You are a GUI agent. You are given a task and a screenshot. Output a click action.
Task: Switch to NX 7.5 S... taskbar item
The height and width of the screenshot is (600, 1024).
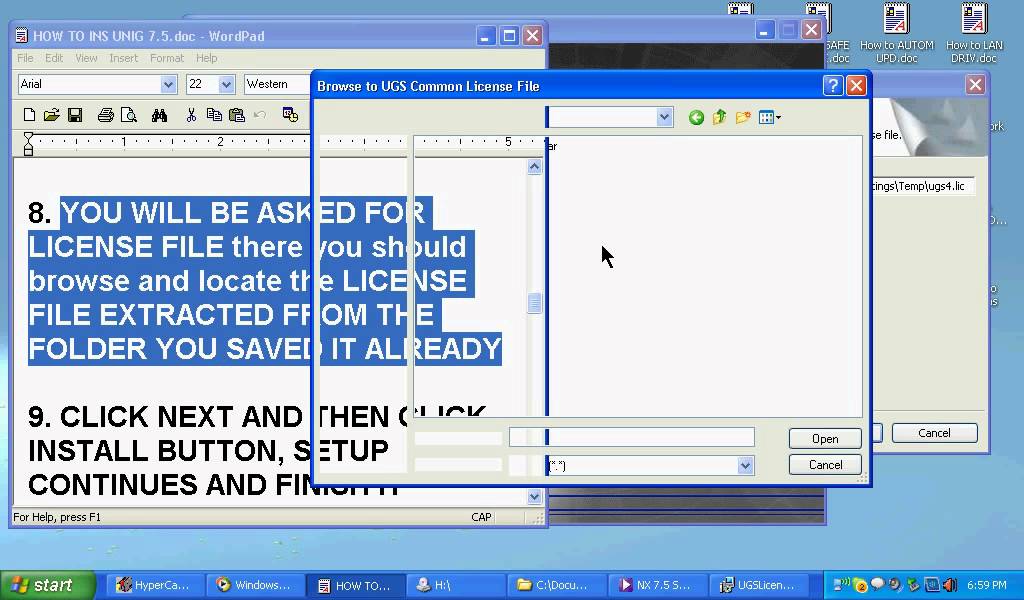[657, 585]
